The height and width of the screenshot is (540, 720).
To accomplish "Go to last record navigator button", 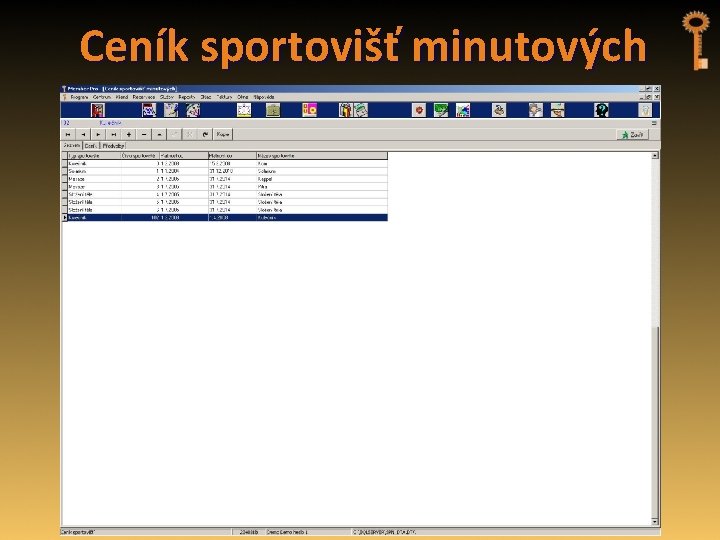I will click(113, 135).
